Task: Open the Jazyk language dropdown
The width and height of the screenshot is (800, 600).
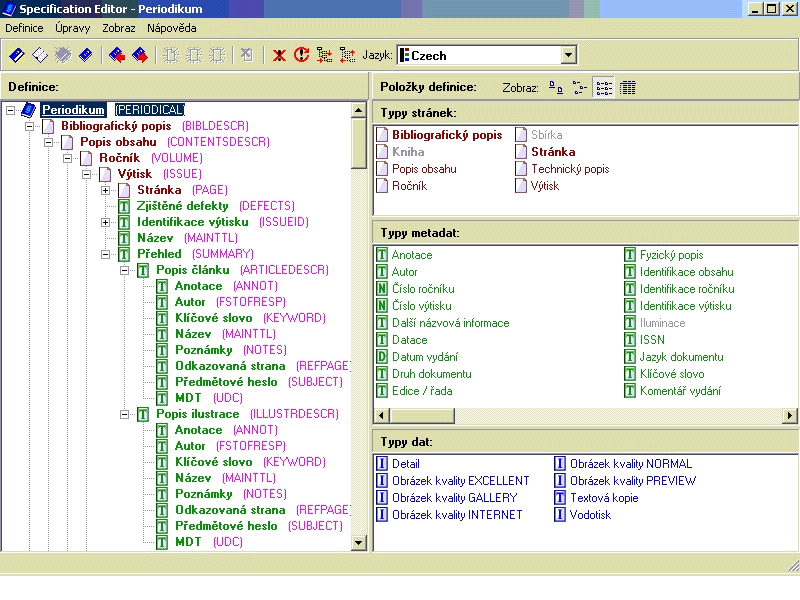Action: point(568,55)
